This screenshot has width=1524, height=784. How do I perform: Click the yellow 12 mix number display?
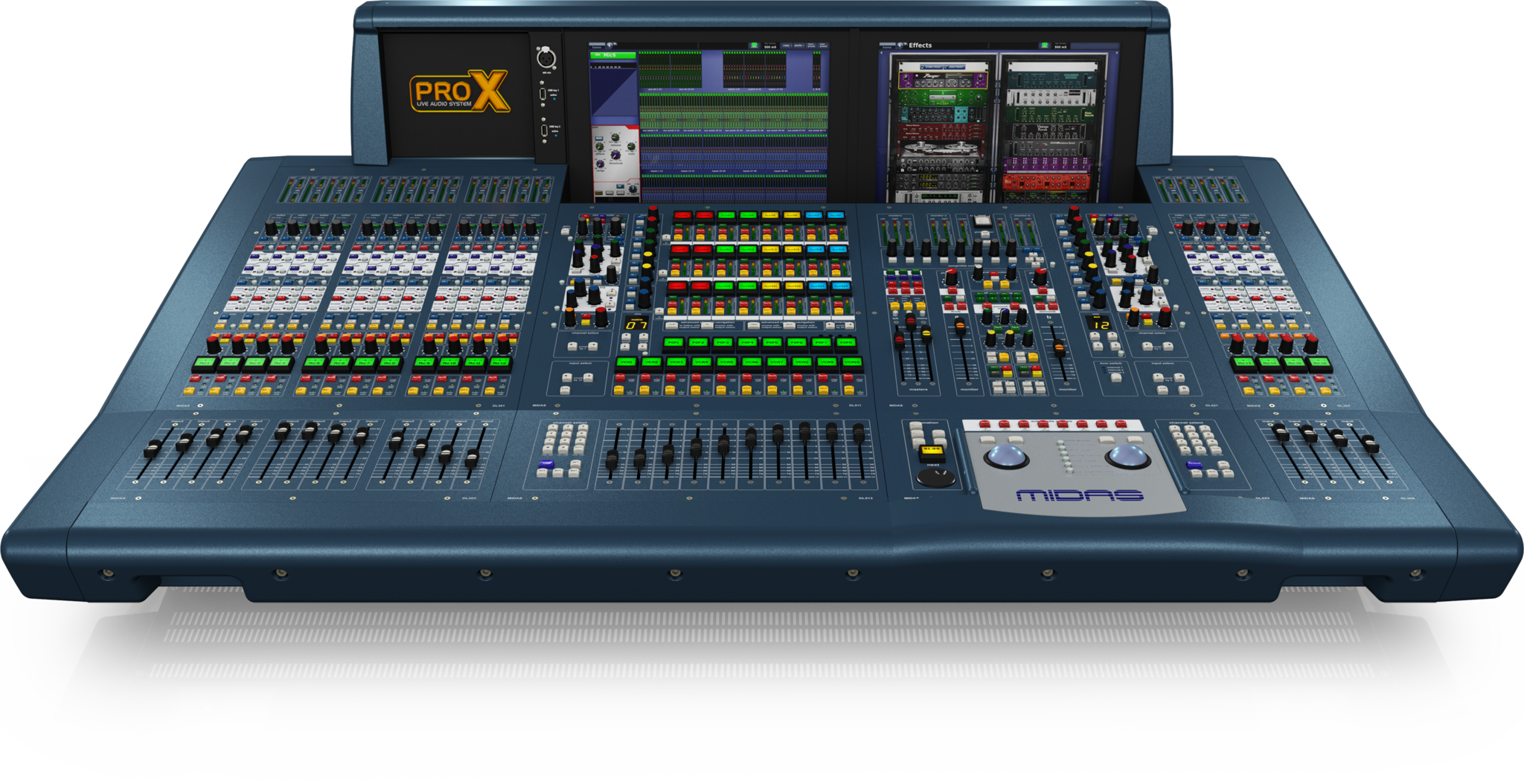point(1101,324)
